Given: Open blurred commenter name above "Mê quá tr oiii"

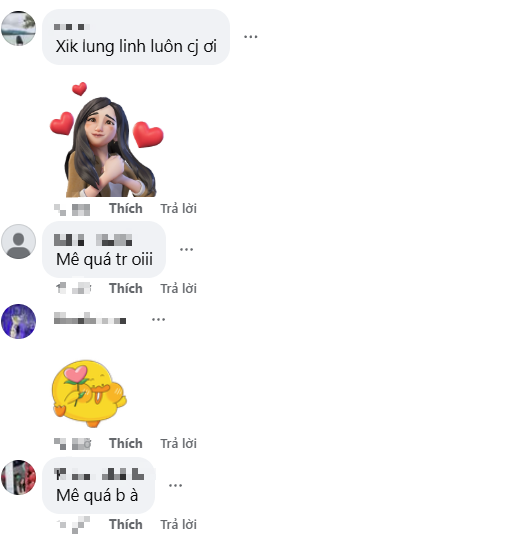Looking at the screenshot, I should pyautogui.click(x=93, y=240).
